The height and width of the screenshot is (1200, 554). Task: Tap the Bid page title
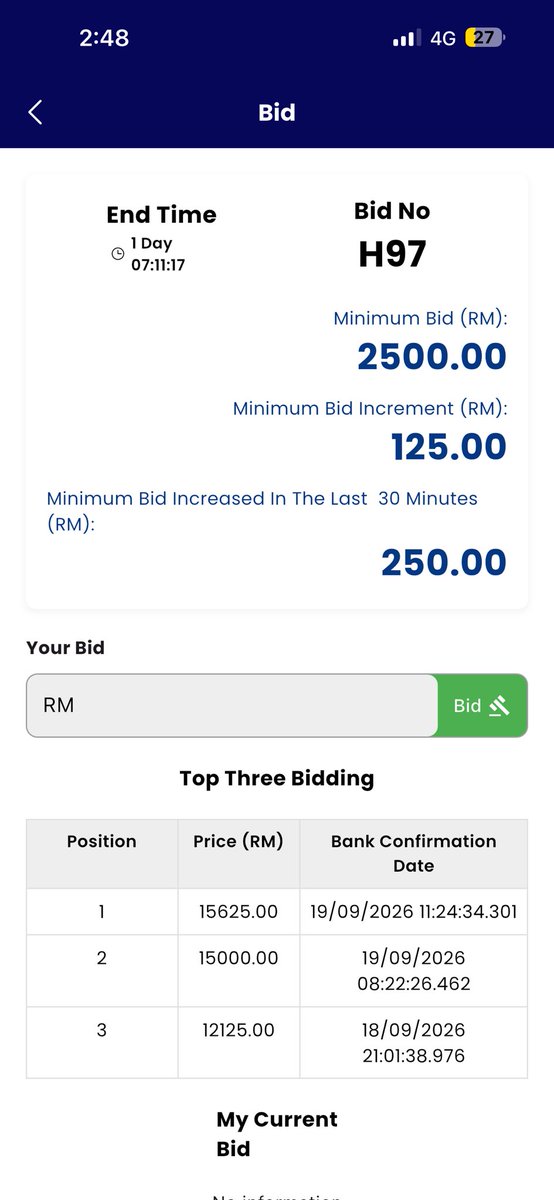tap(277, 112)
